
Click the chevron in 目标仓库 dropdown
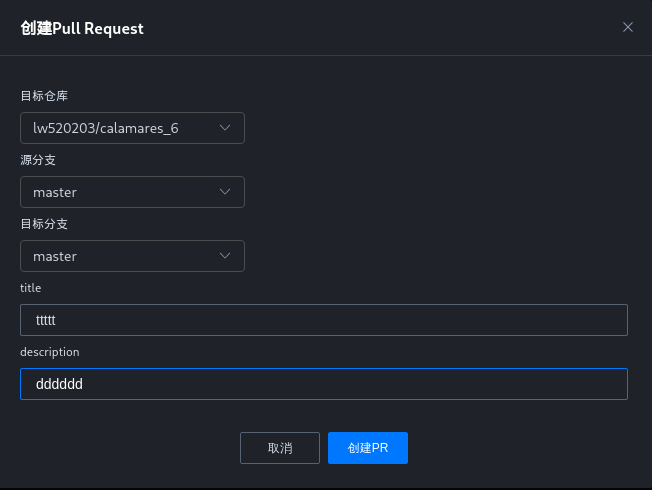[x=225, y=128]
